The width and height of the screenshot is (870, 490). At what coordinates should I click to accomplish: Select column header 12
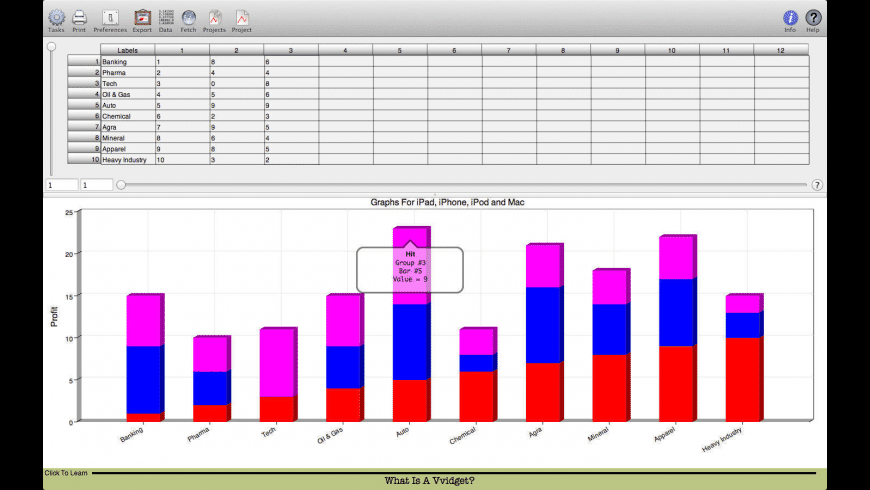[x=781, y=50]
